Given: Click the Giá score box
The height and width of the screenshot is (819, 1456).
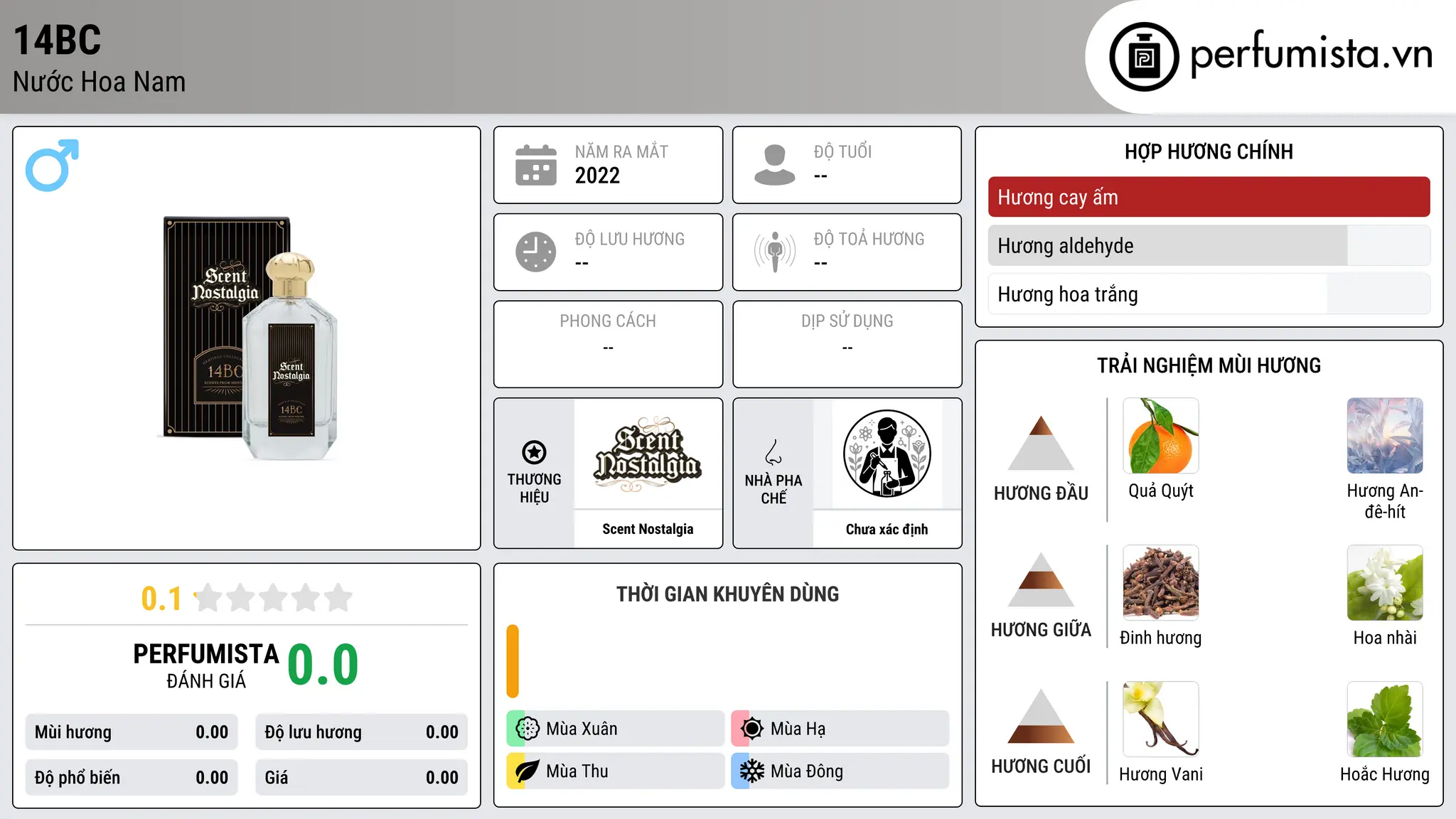Looking at the screenshot, I should coord(361,778).
